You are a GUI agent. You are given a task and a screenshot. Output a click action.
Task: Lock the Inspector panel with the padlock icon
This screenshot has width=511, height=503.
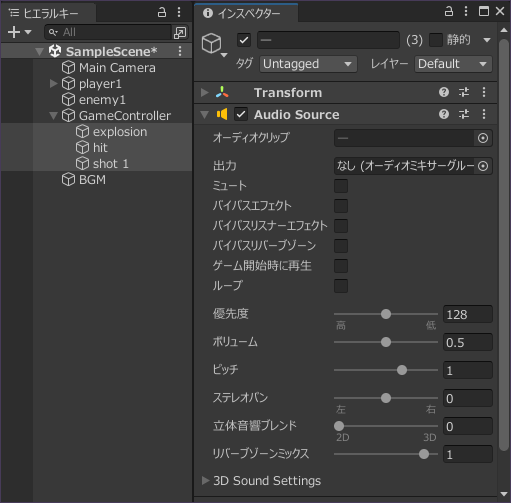point(449,12)
